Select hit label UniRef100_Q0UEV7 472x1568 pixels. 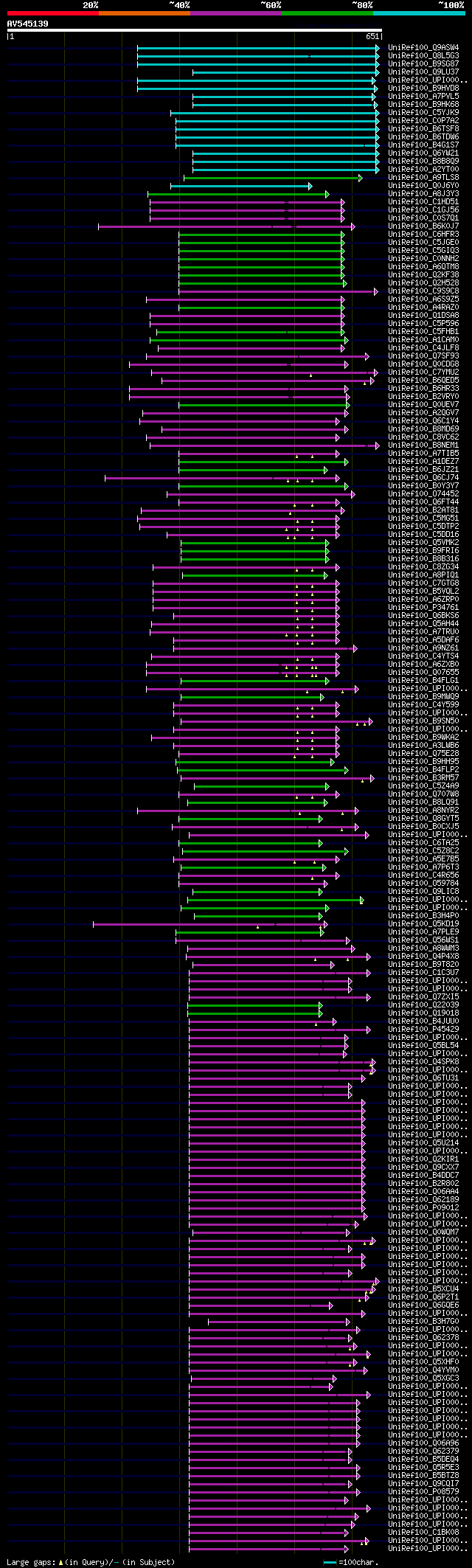[x=423, y=404]
